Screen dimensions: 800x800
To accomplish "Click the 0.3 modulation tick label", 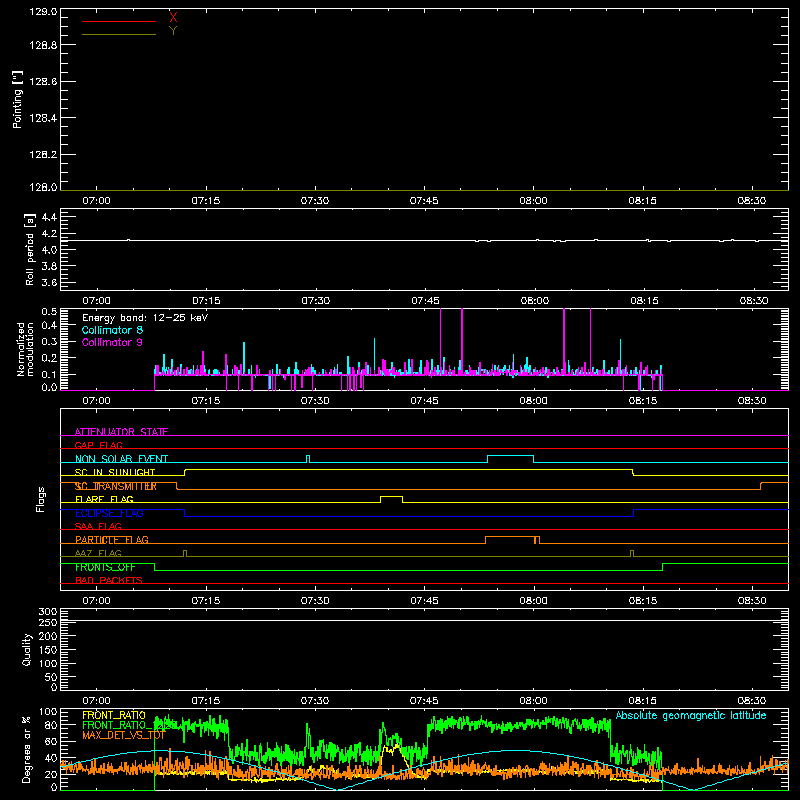I will [x=49, y=342].
